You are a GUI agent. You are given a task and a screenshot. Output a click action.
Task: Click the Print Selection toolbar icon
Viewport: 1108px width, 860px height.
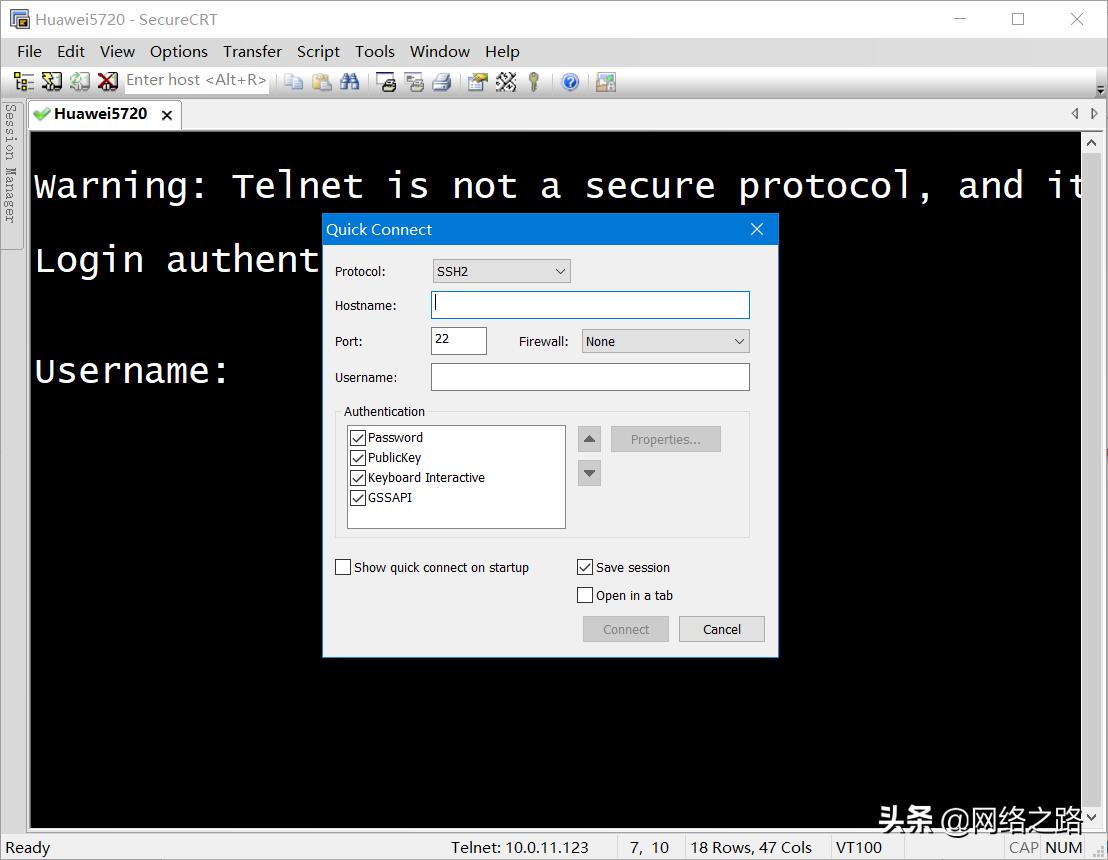(x=414, y=82)
